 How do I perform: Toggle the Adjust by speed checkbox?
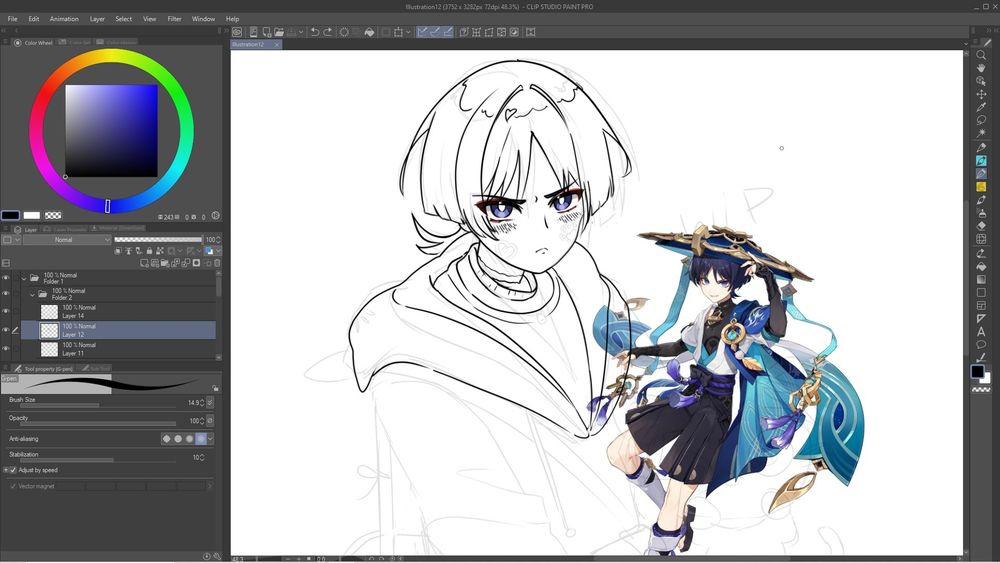(13, 470)
